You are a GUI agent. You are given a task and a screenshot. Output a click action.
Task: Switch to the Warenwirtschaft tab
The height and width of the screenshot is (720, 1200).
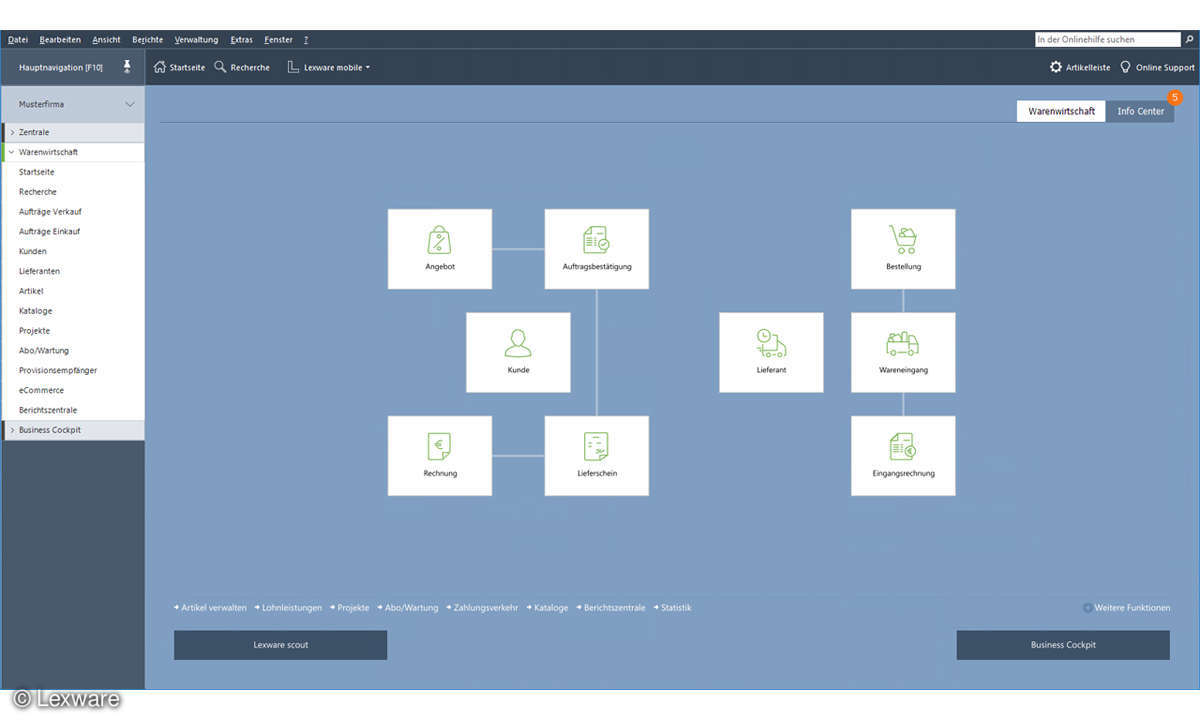[1061, 111]
